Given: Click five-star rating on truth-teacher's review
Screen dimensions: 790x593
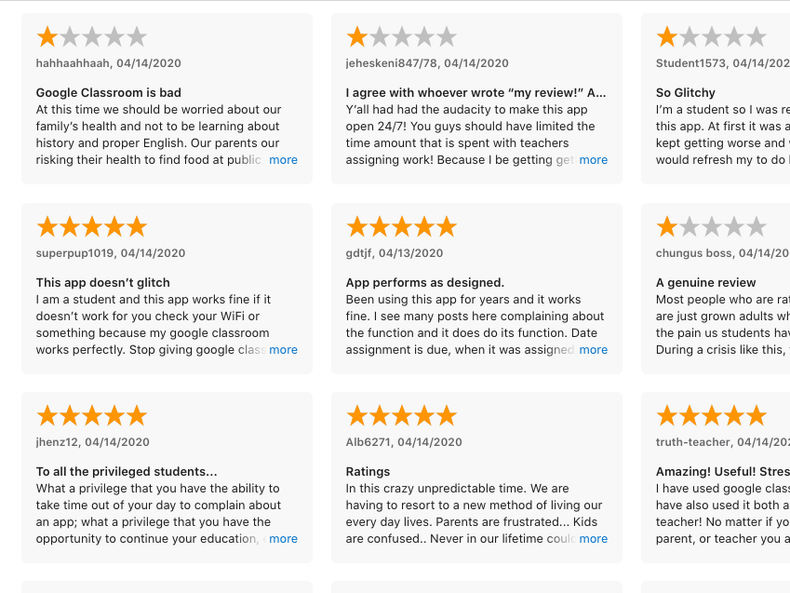Looking at the screenshot, I should 712,416.
